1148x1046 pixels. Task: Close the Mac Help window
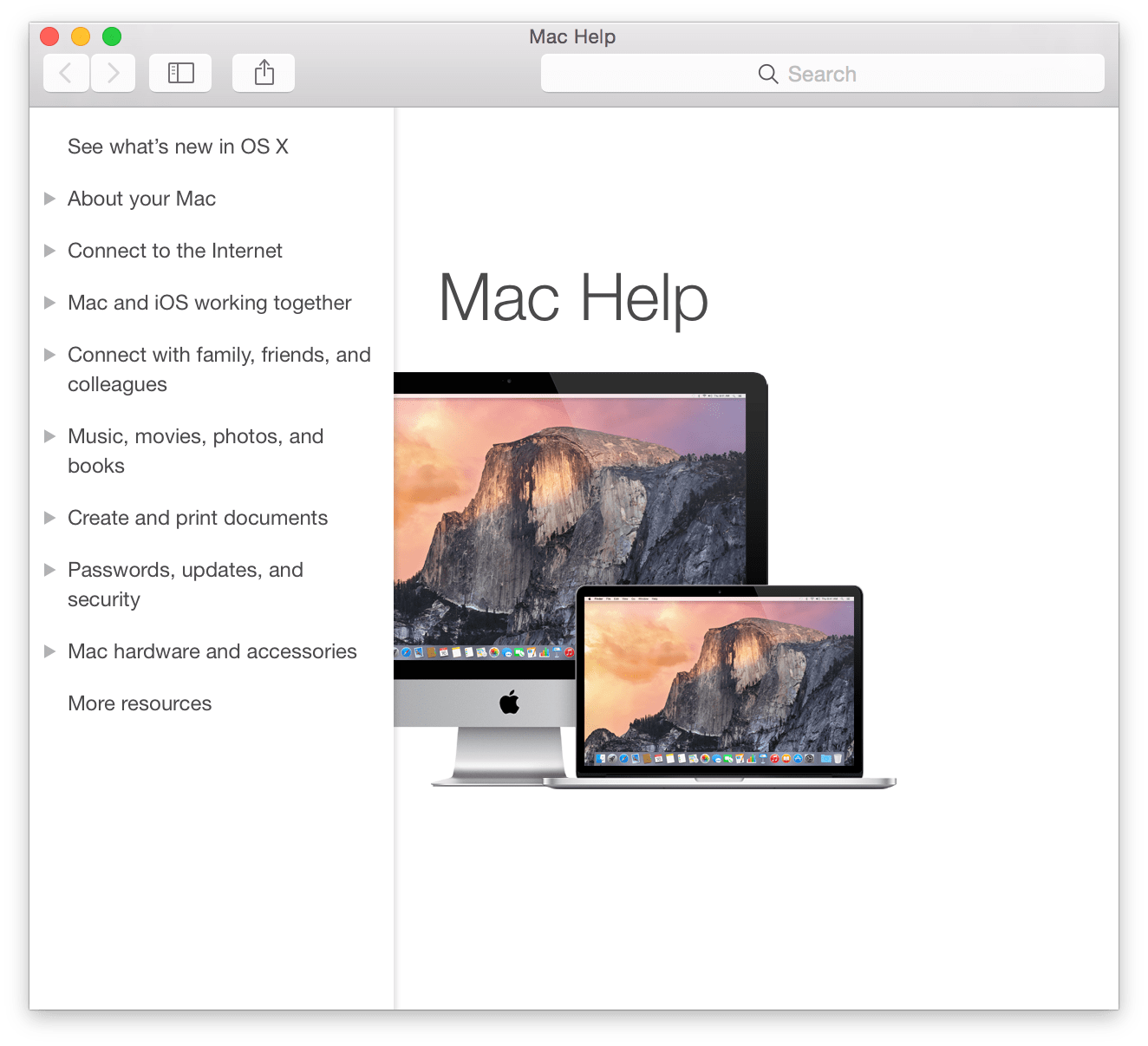(49, 36)
